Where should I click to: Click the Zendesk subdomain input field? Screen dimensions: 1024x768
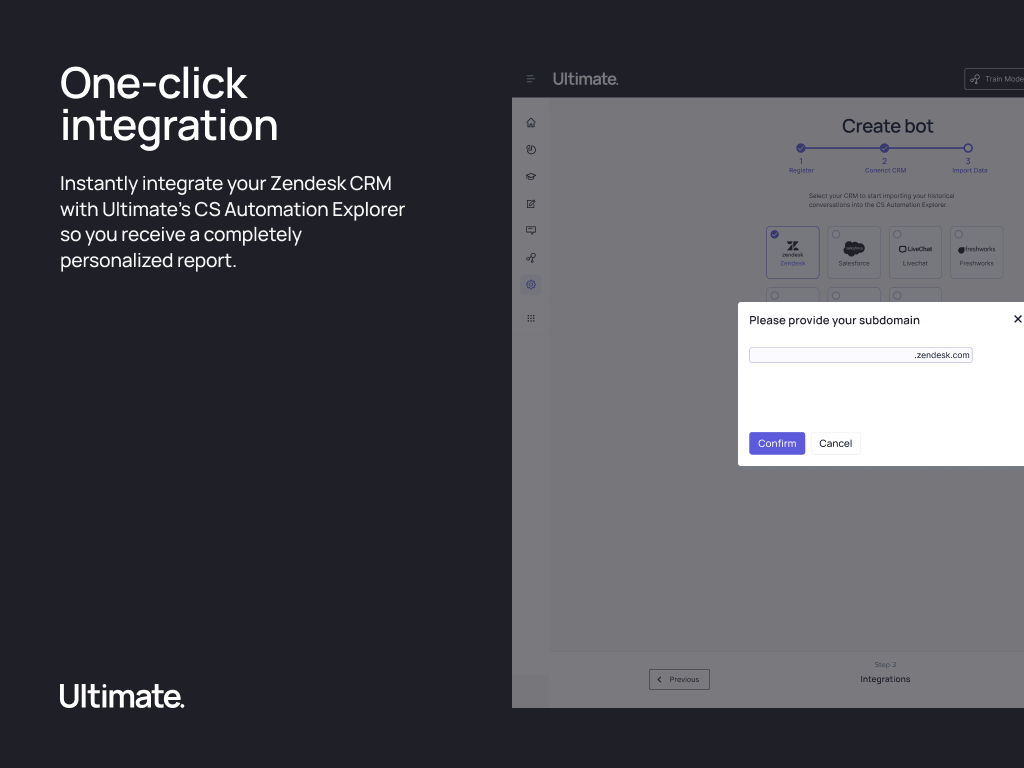click(x=830, y=355)
